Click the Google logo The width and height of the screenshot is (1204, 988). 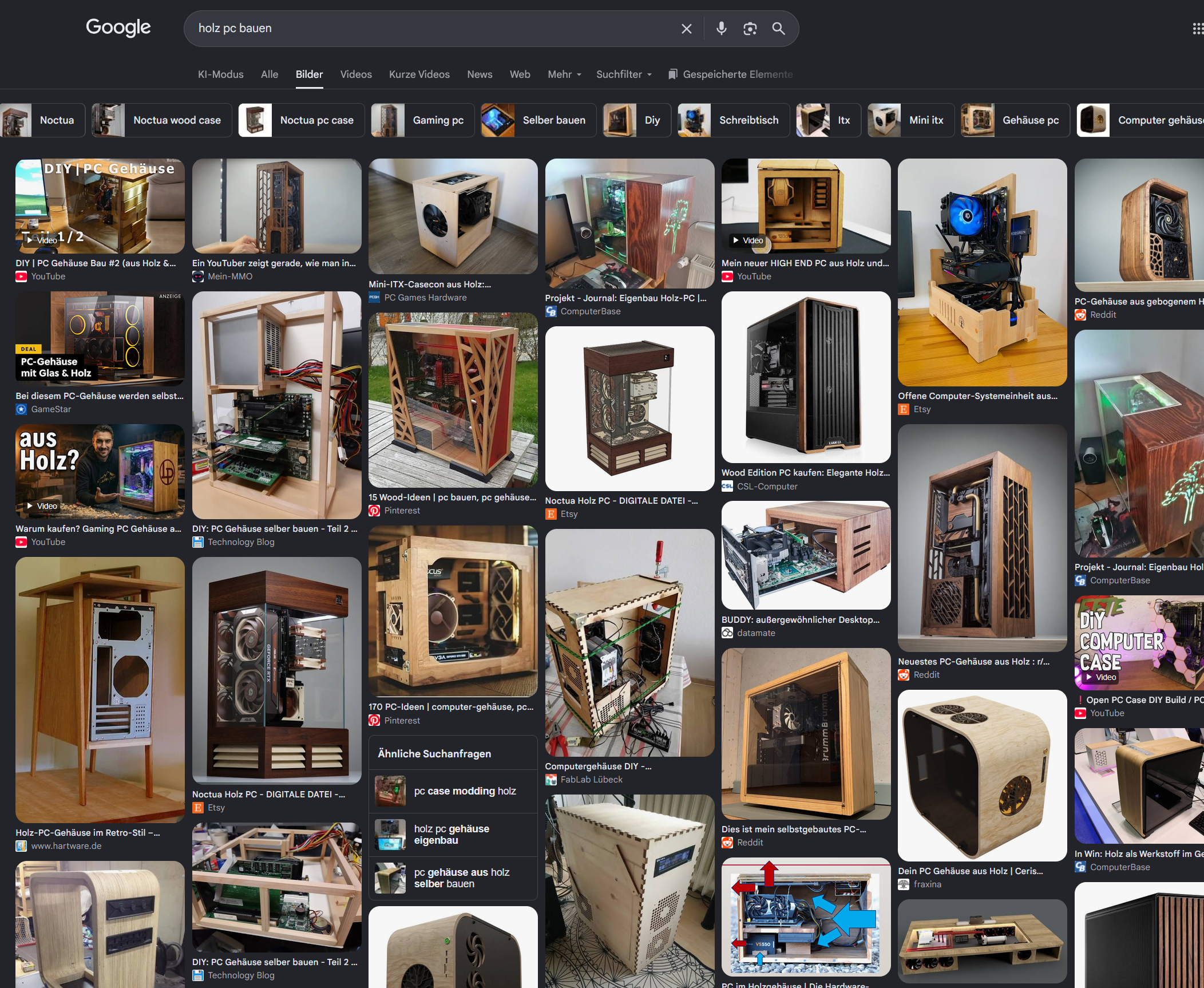pyautogui.click(x=118, y=27)
